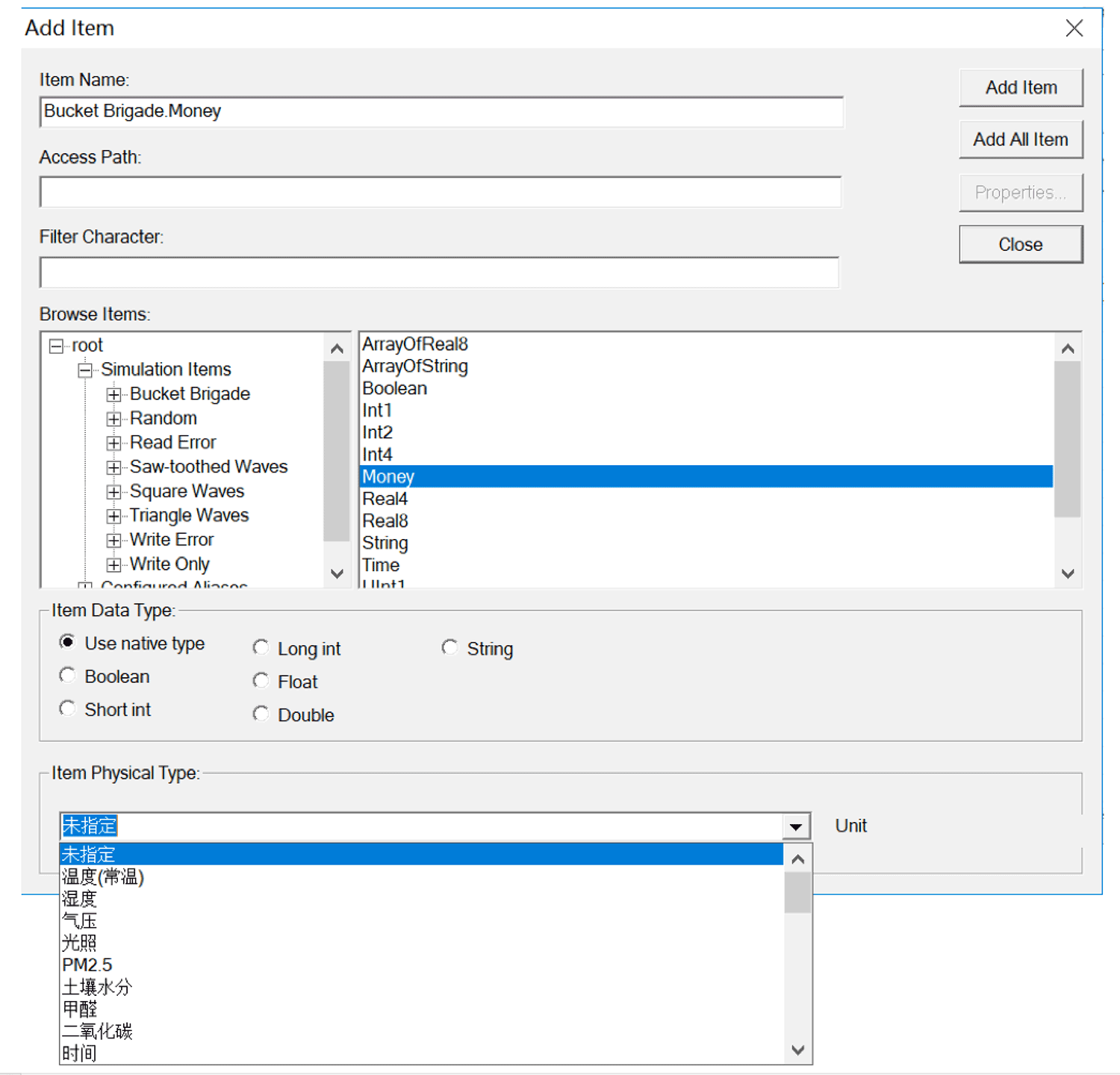1120x1075 pixels.
Task: Expand the Read Error tree node
Action: [x=113, y=443]
